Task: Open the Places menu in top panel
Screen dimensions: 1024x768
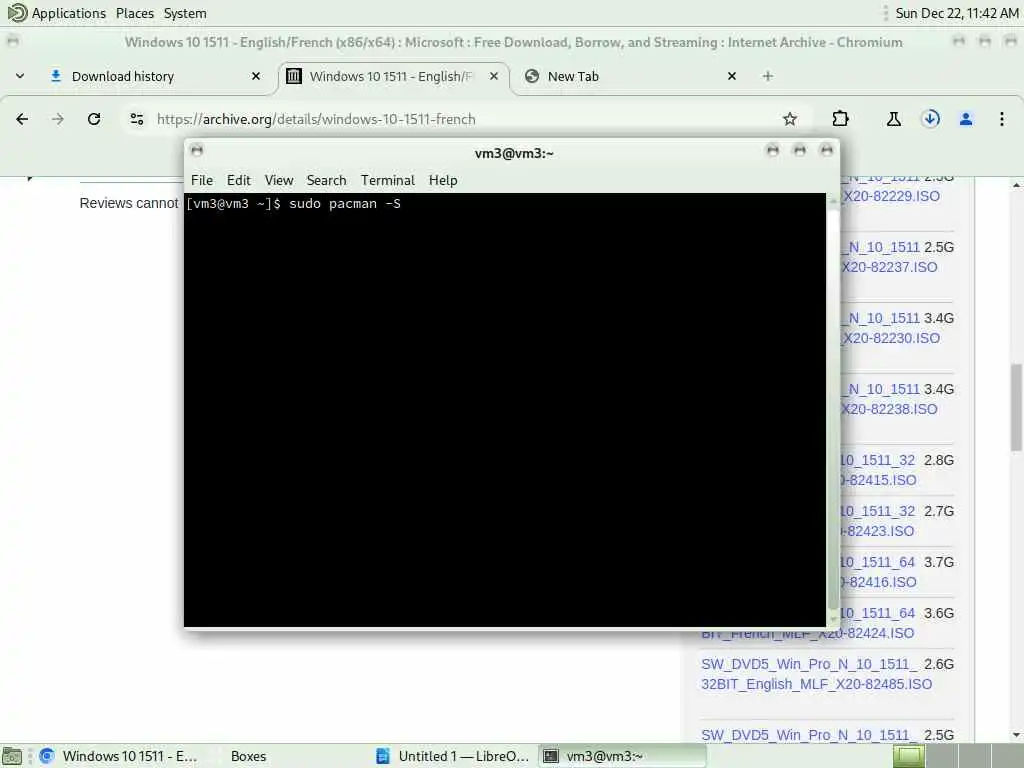Action: (x=135, y=13)
